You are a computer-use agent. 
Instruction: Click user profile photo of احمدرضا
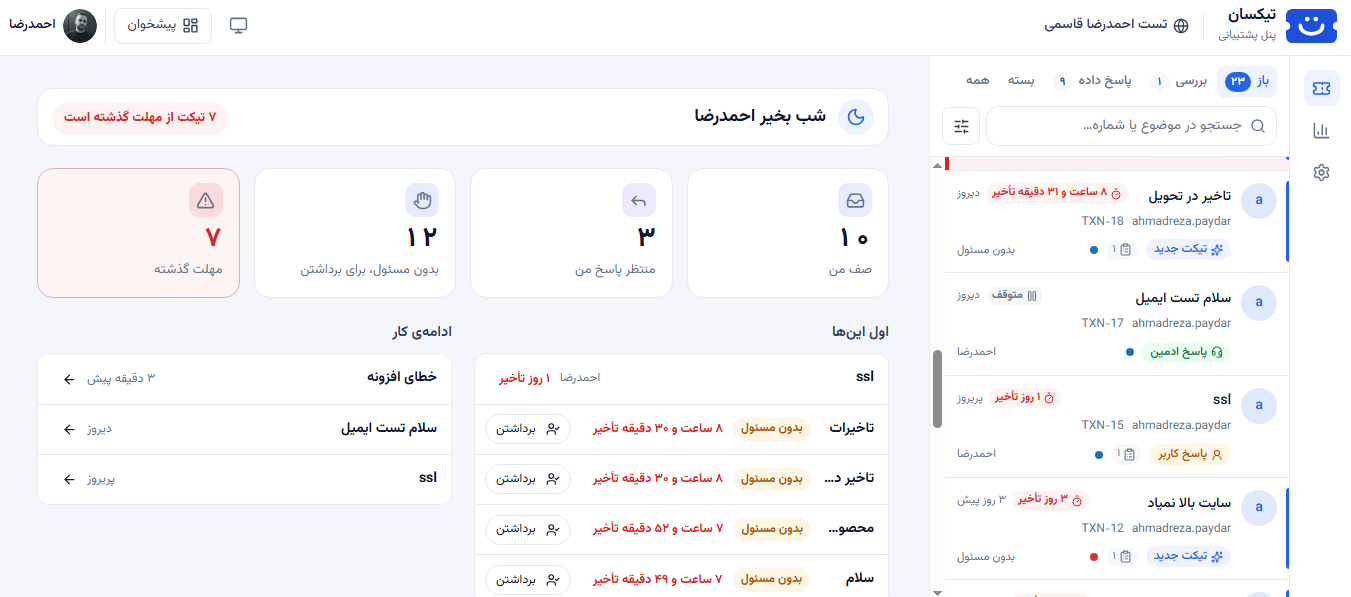(80, 25)
